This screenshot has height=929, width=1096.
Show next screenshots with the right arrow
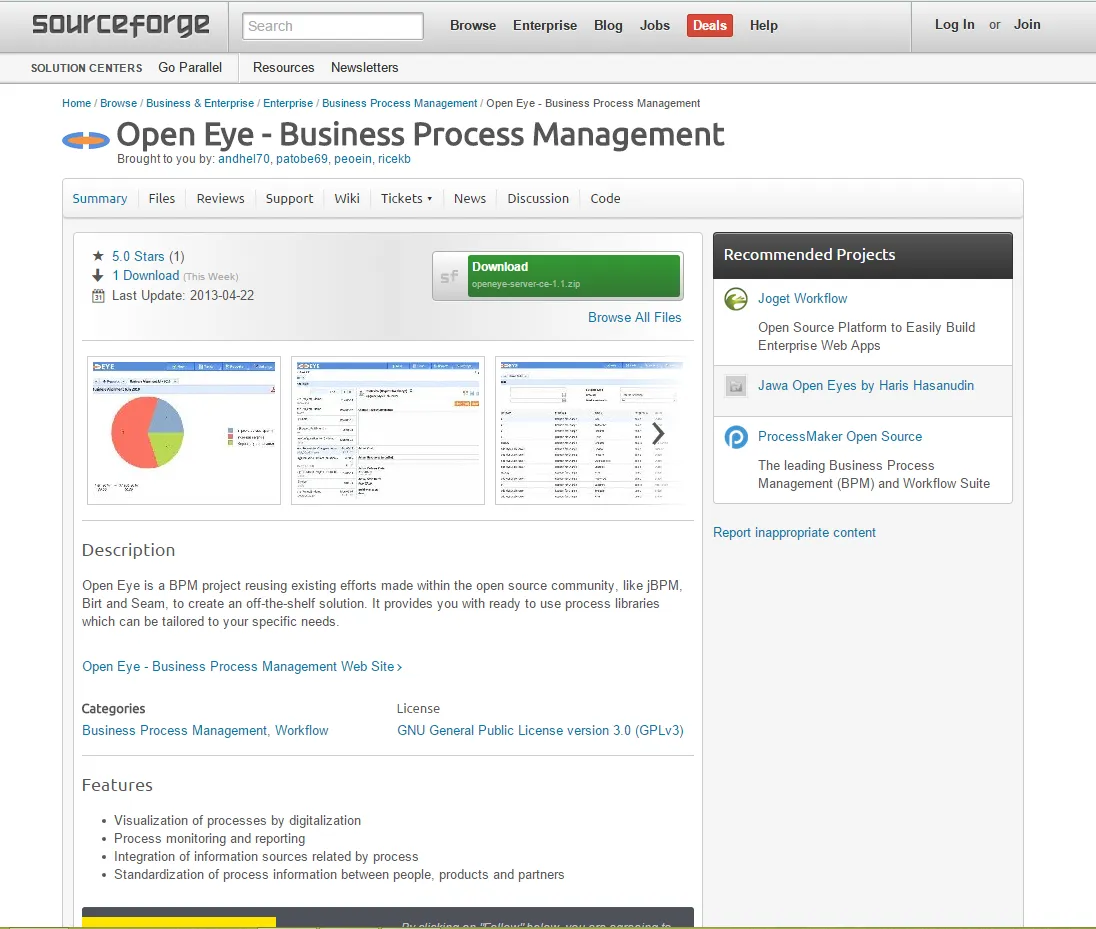click(658, 433)
